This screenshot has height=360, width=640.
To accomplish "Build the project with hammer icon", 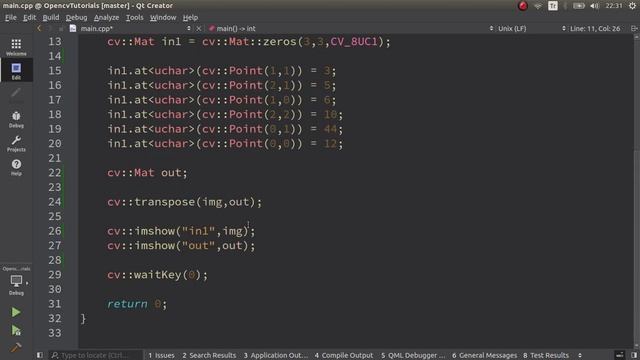I will 16,347.
